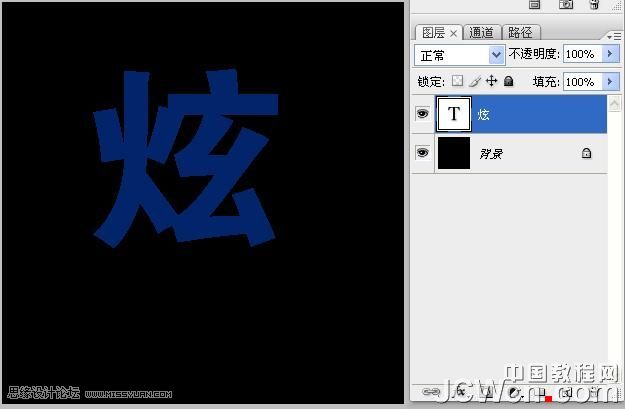Click the link layers chain icon
Image resolution: width=625 pixels, height=409 pixels.
coord(430,392)
